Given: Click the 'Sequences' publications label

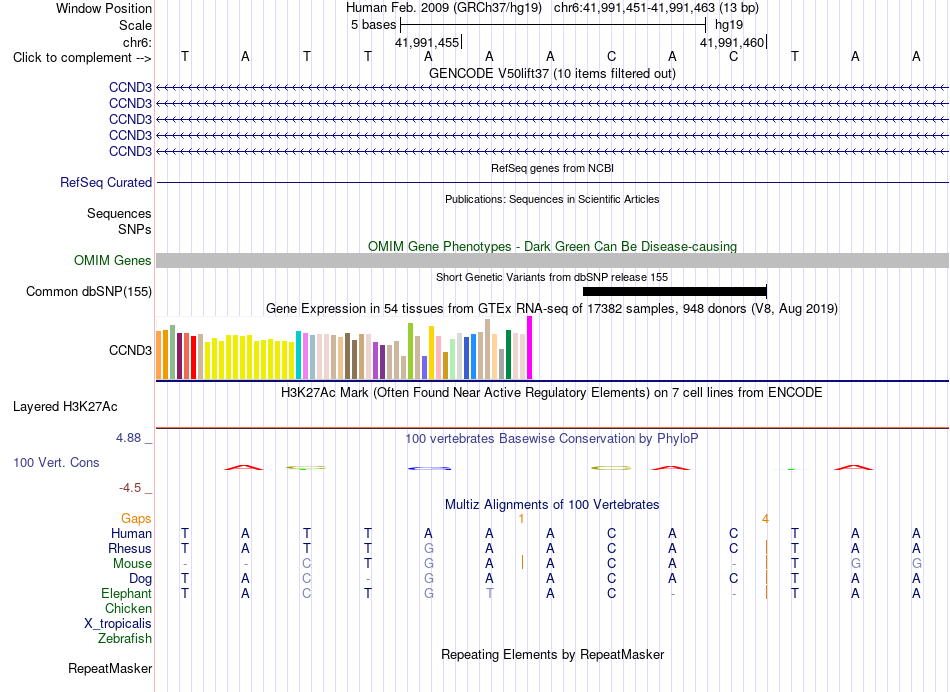Looking at the screenshot, I should pos(119,213).
